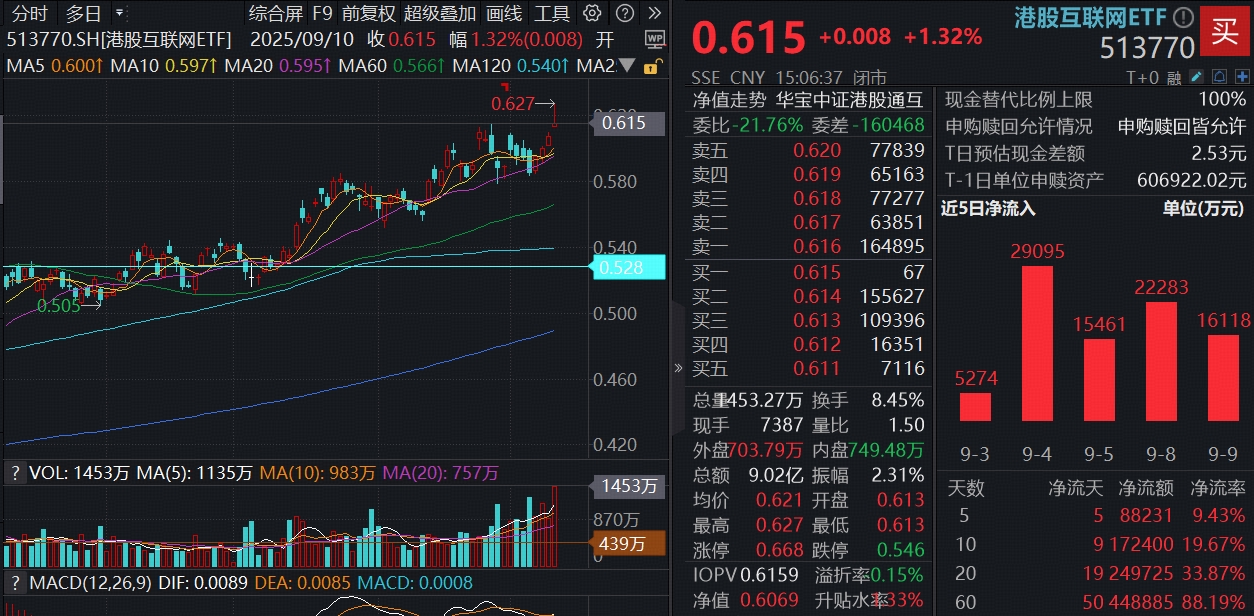Image resolution: width=1254 pixels, height=616 pixels.
Task: Click the cyan 0.528 price tag marker
Action: coord(629,268)
